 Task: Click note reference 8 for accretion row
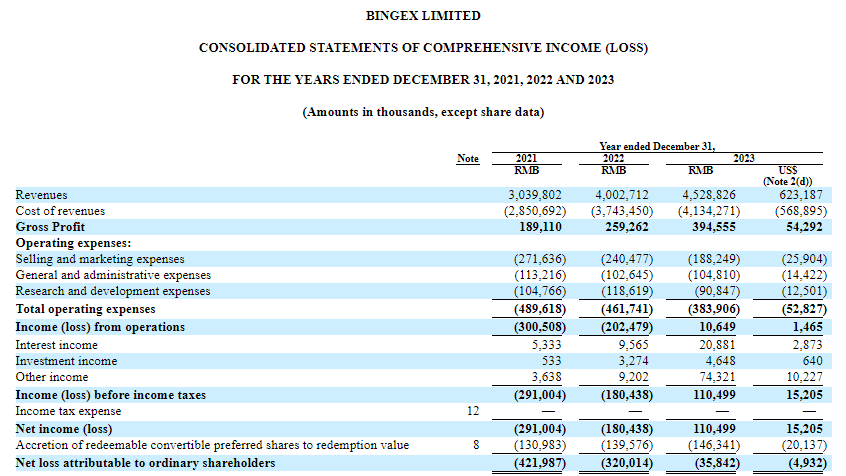476,445
